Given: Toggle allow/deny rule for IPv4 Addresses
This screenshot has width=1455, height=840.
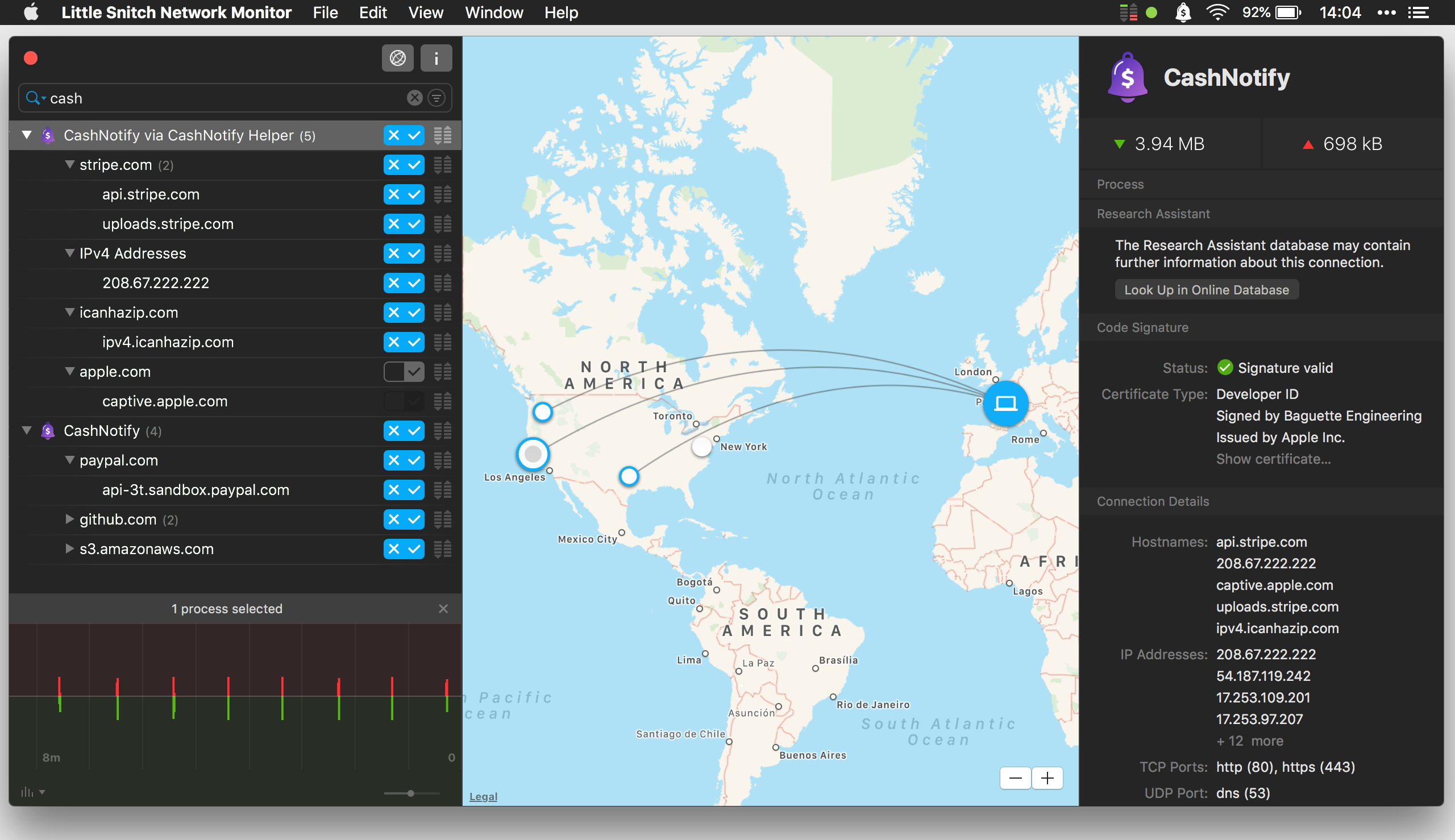Looking at the screenshot, I should [404, 253].
